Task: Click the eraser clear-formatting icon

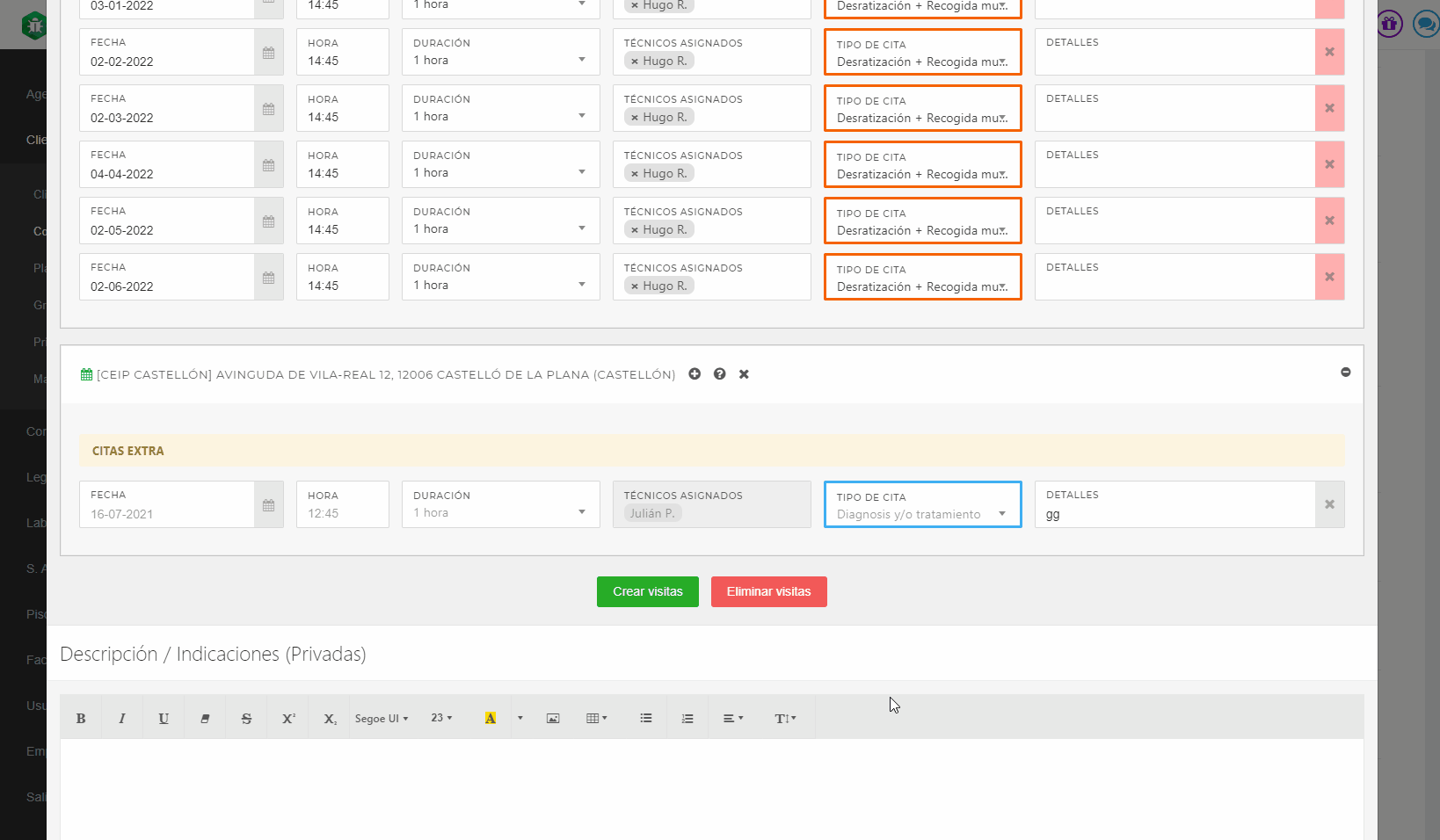Action: (205, 719)
